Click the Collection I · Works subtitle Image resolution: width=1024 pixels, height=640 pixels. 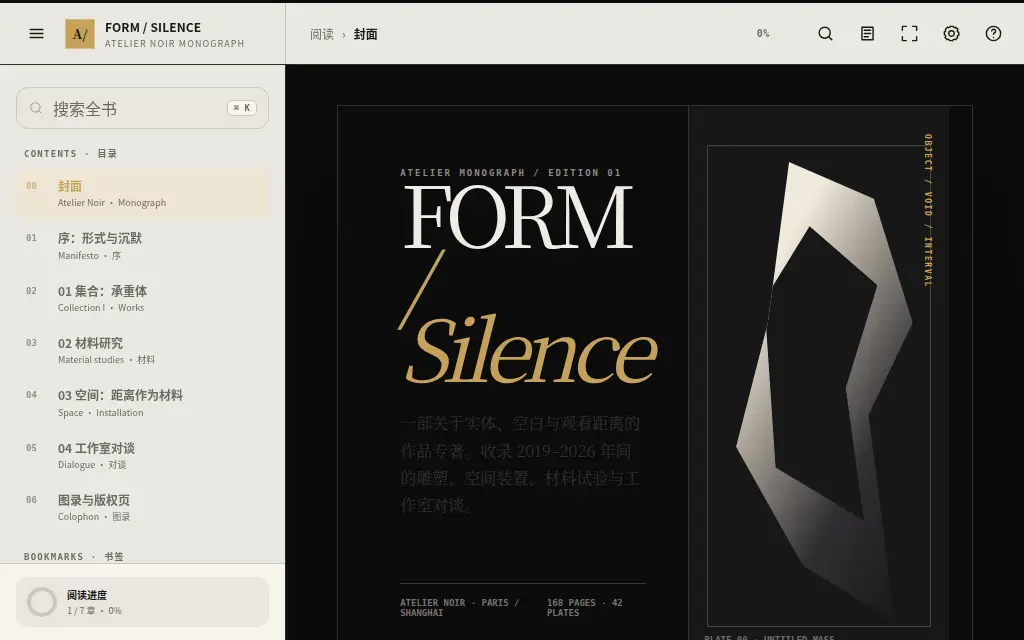pyautogui.click(x=101, y=308)
